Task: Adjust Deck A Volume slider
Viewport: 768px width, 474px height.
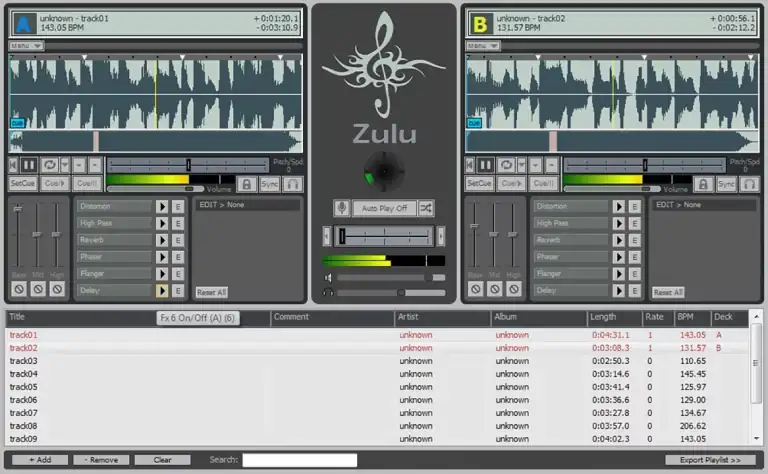Action: [156, 189]
